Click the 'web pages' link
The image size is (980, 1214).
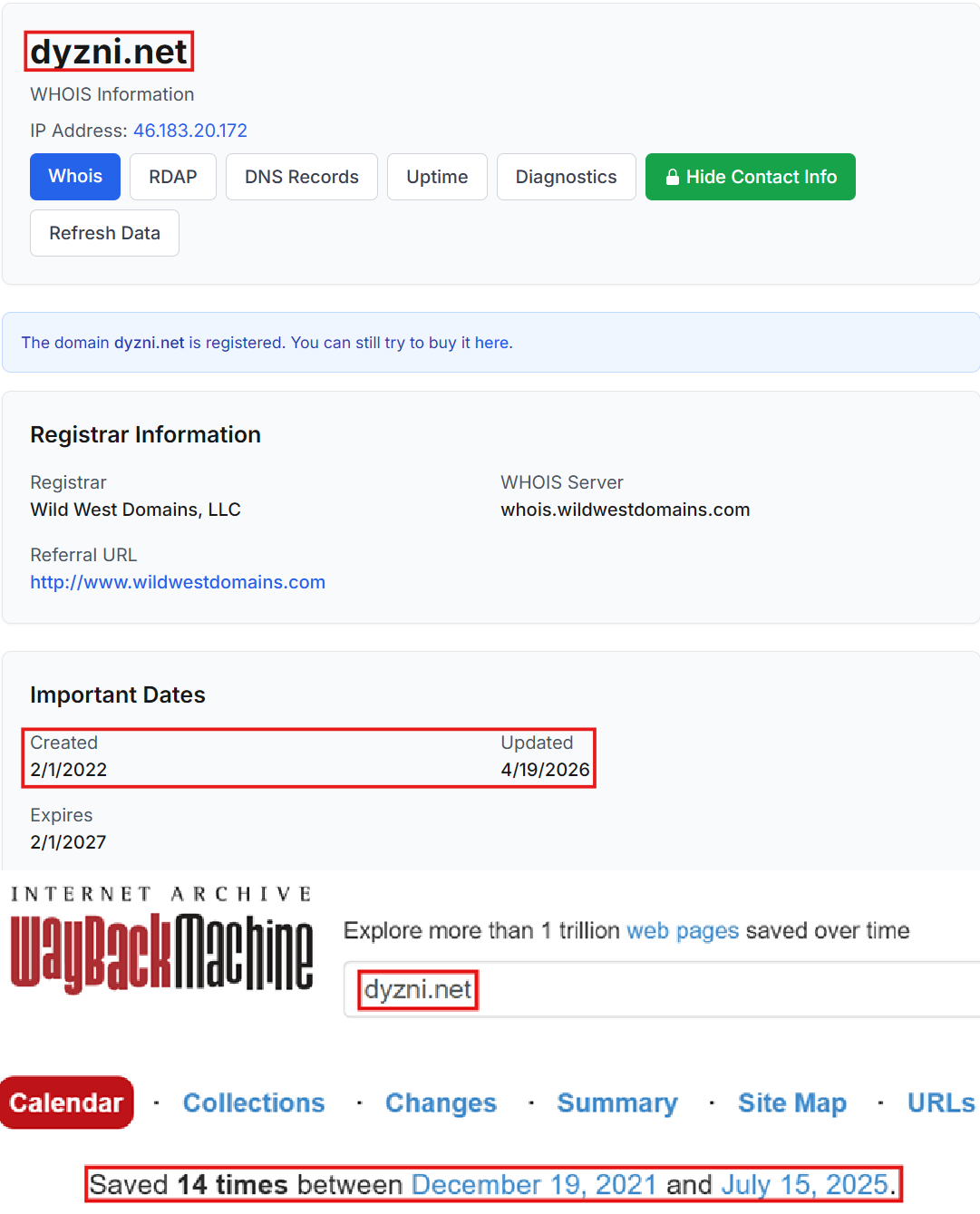click(683, 930)
